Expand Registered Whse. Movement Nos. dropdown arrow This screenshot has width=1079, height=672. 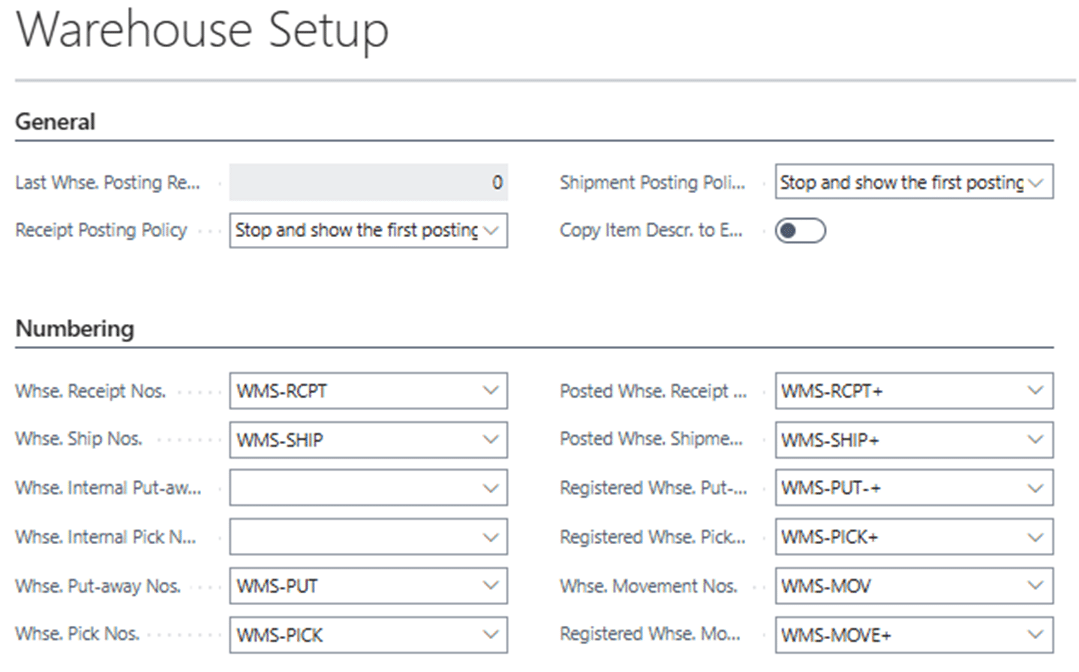pyautogui.click(x=1036, y=634)
